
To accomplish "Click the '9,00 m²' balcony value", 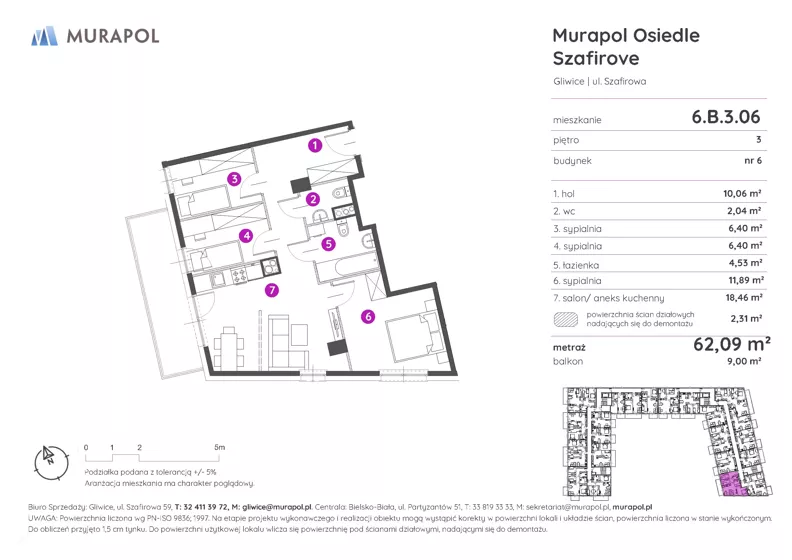I will point(745,361).
